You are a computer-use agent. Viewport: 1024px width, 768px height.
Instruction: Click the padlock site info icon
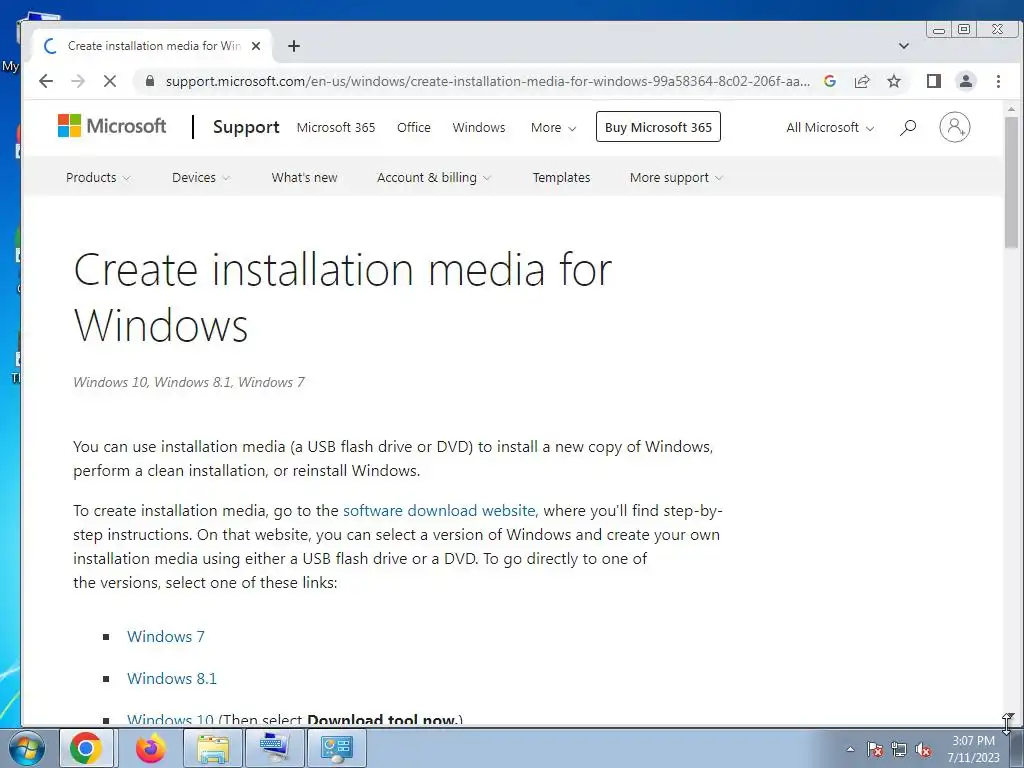point(150,81)
